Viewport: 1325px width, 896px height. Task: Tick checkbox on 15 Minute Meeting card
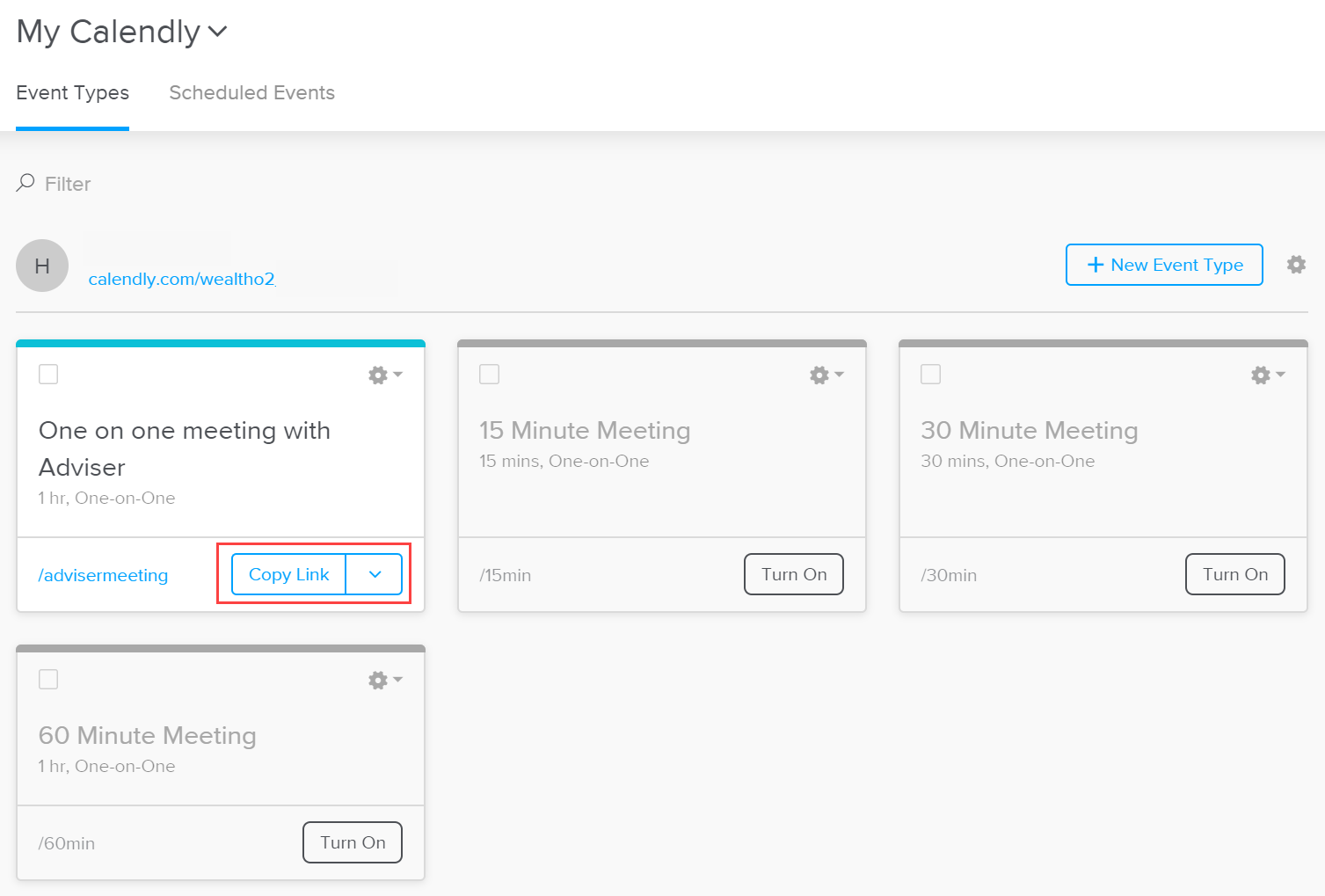[490, 375]
